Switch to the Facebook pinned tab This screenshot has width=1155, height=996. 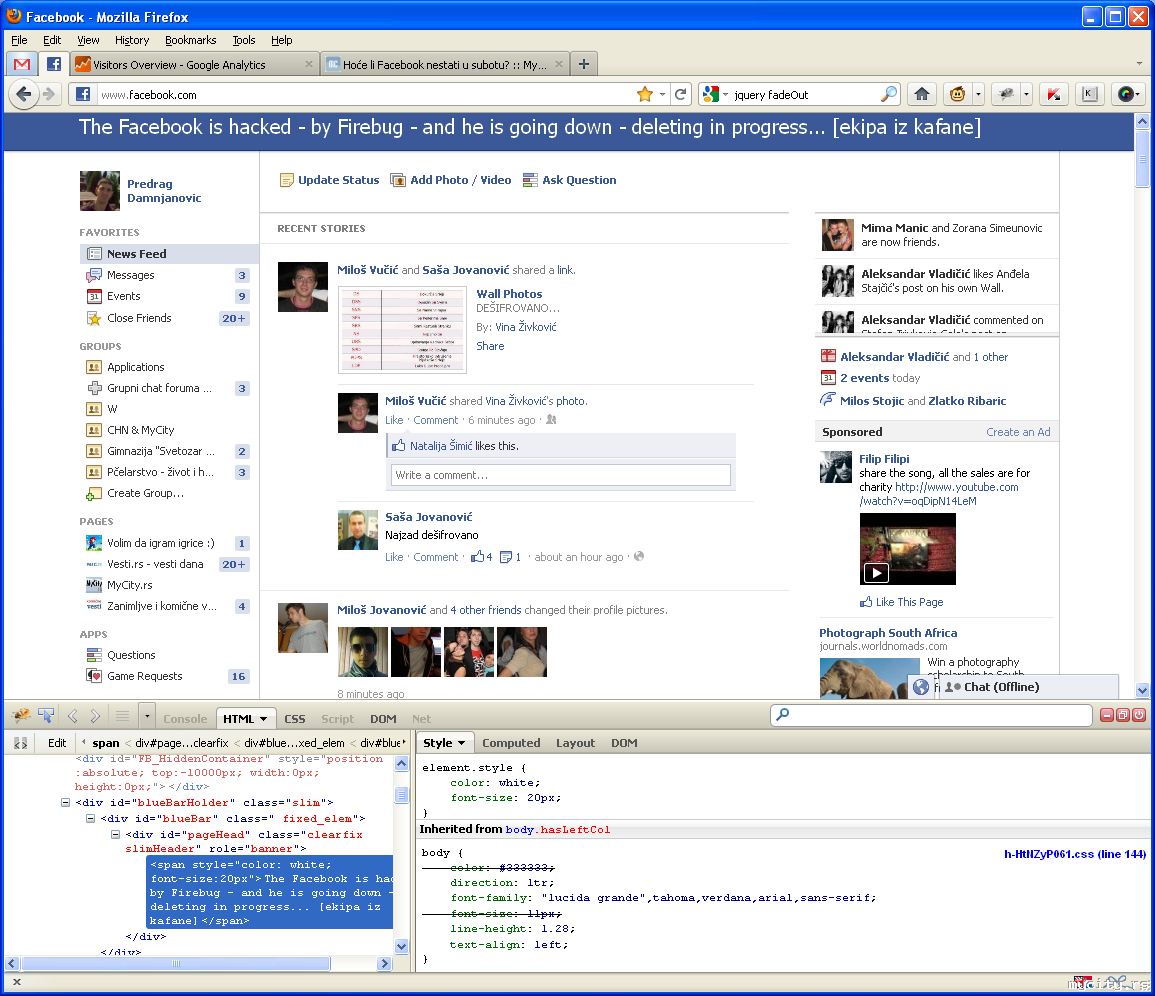[x=54, y=64]
